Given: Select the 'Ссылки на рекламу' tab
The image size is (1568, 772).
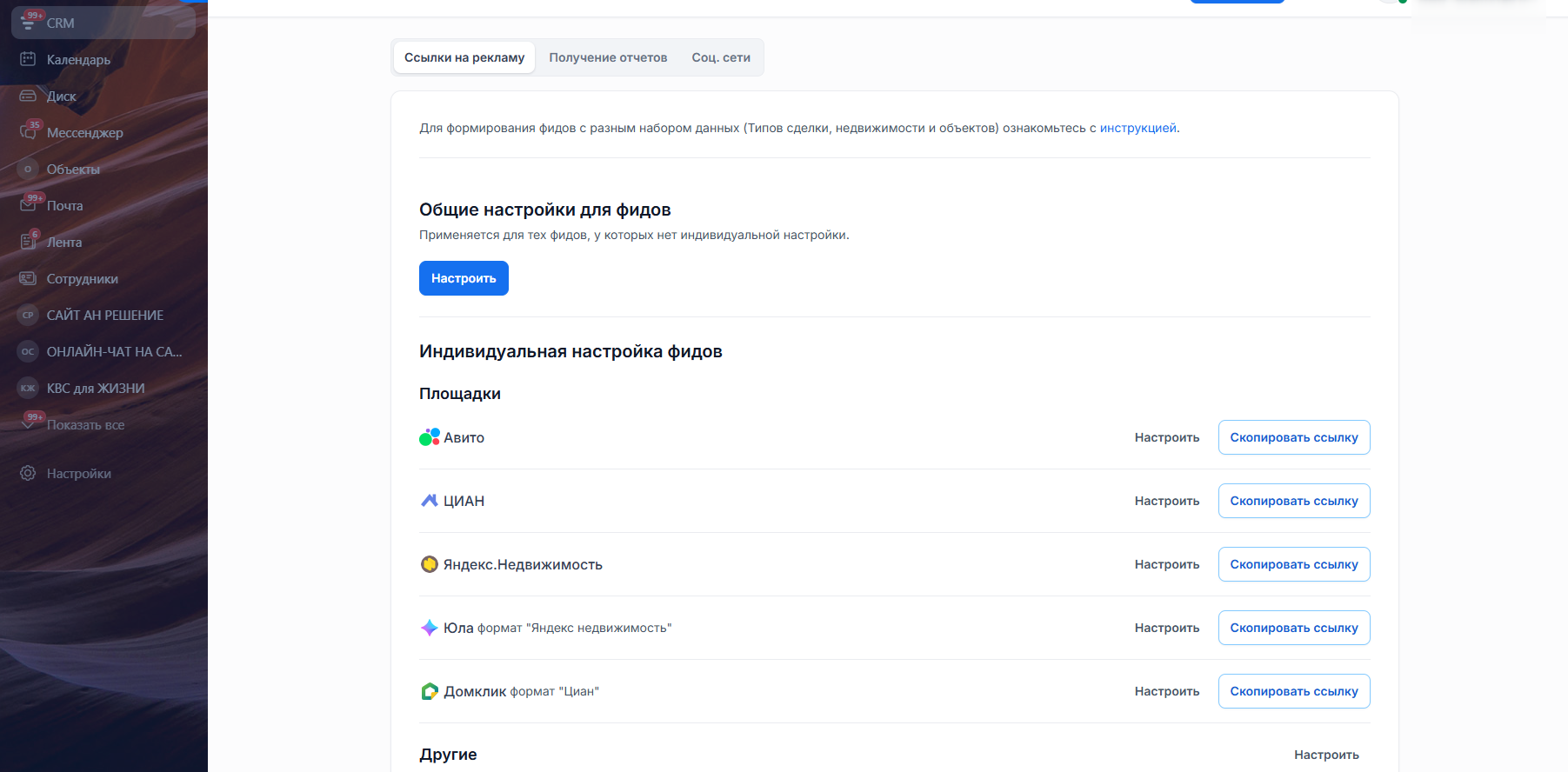Looking at the screenshot, I should pos(464,57).
